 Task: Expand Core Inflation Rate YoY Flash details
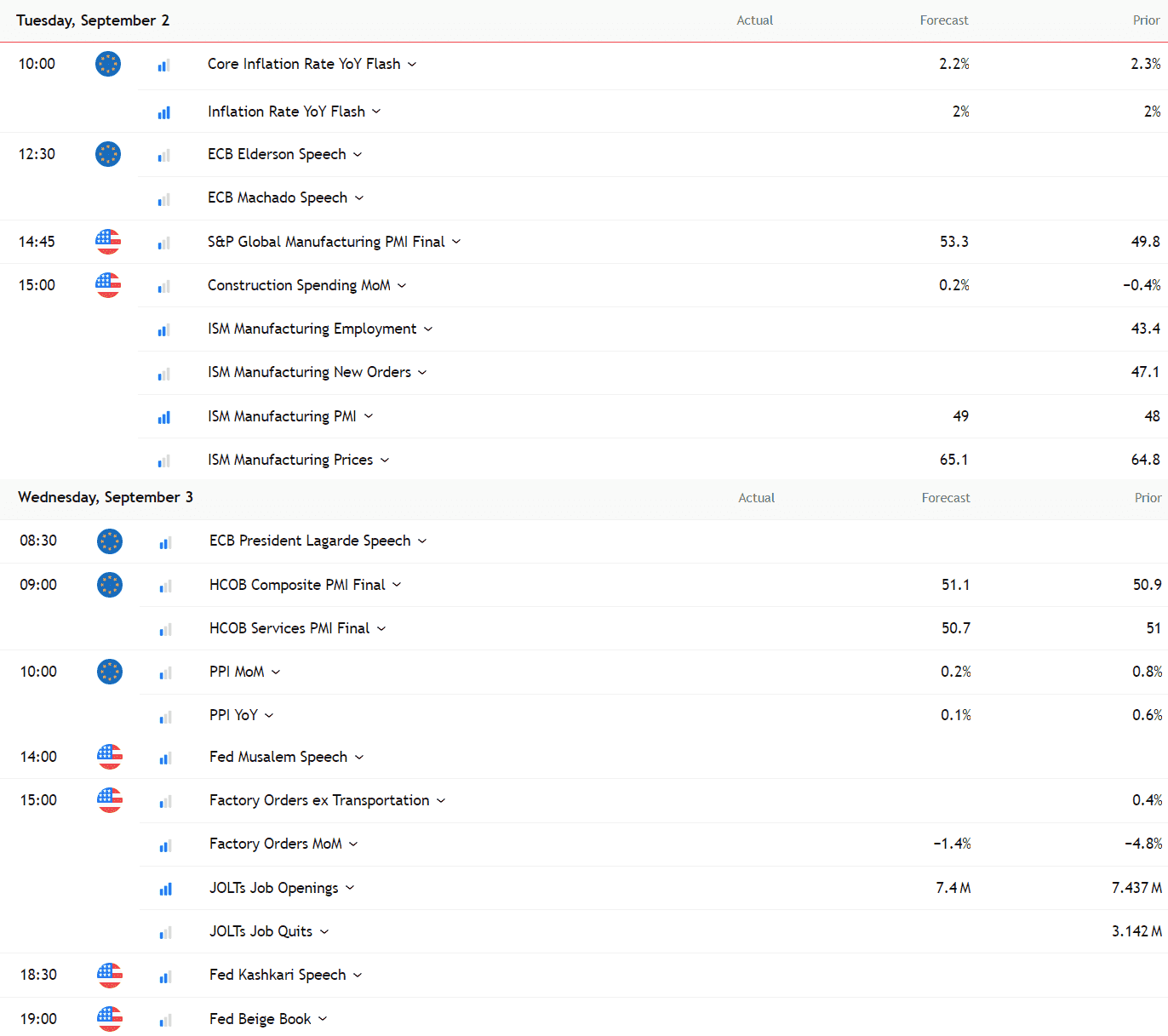[x=412, y=65]
